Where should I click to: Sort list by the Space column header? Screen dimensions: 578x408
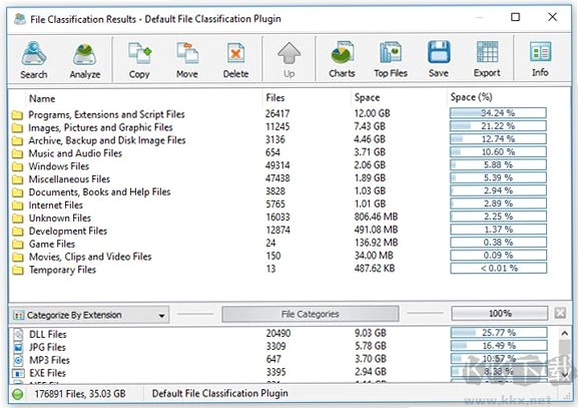click(x=367, y=97)
